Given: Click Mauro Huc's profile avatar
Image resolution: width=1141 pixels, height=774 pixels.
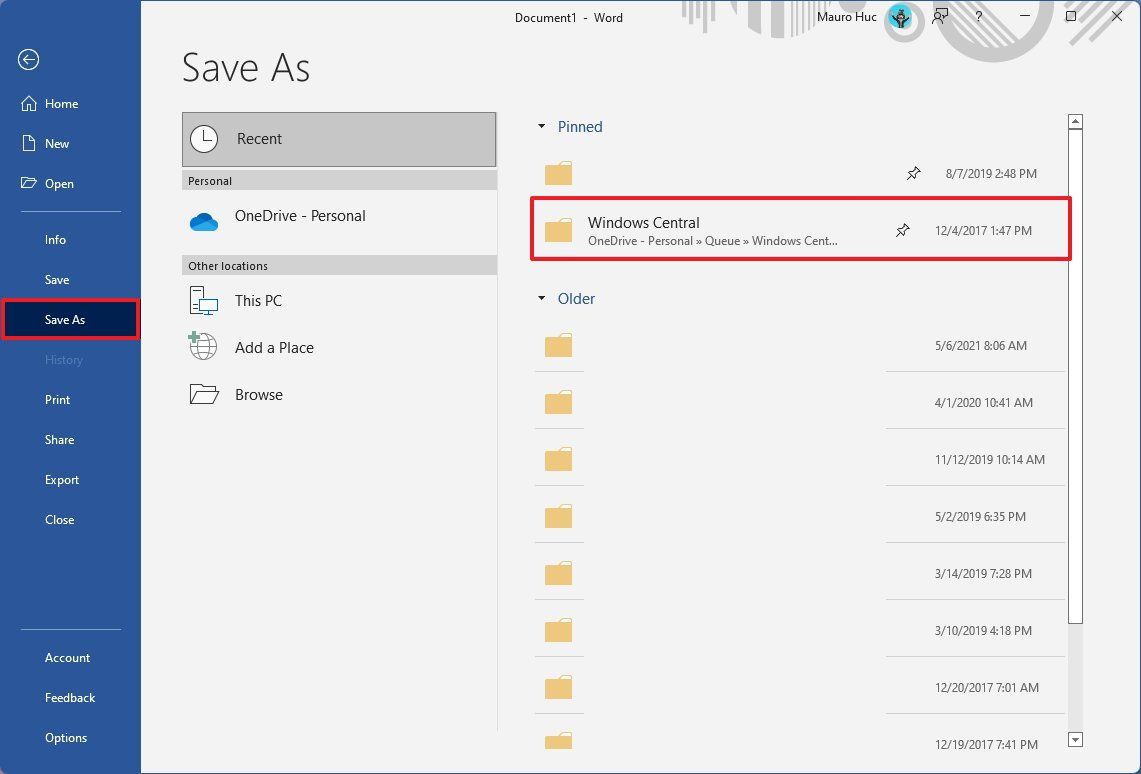Looking at the screenshot, I should 901,17.
